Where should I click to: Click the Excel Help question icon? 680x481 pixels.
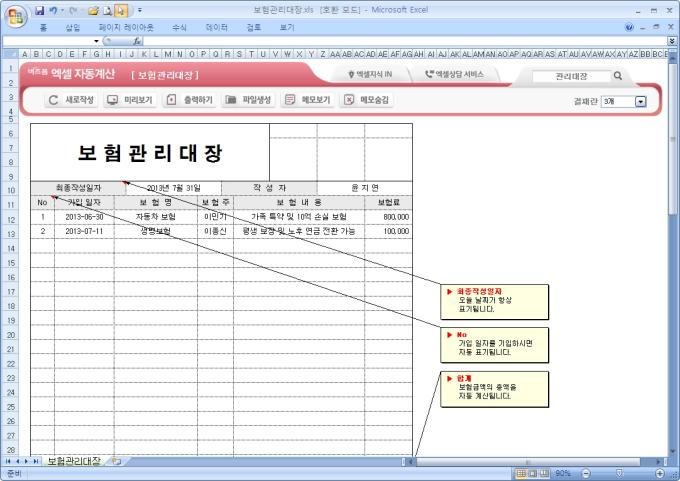pos(629,27)
